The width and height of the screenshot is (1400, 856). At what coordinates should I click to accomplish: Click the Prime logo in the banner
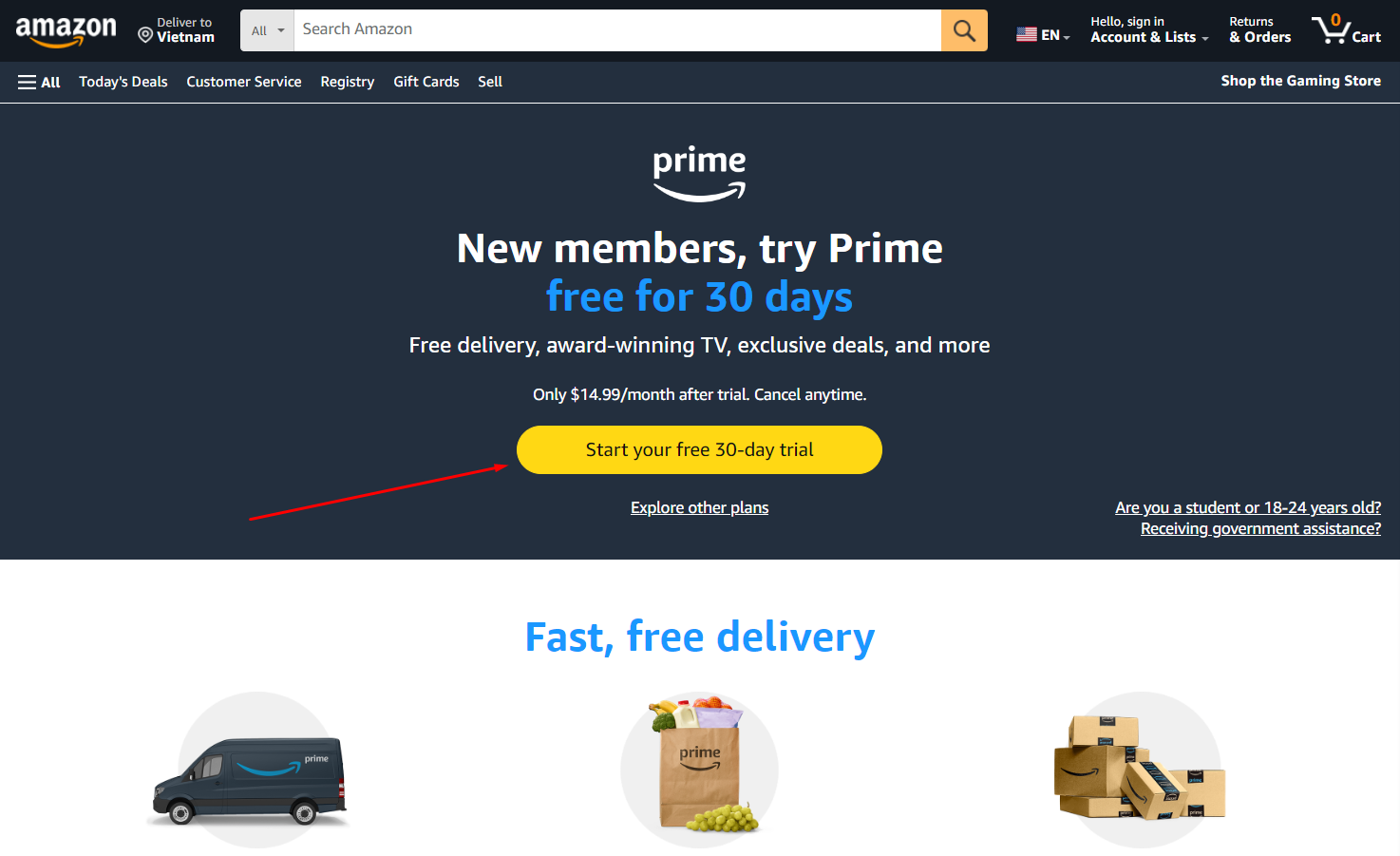[700, 173]
